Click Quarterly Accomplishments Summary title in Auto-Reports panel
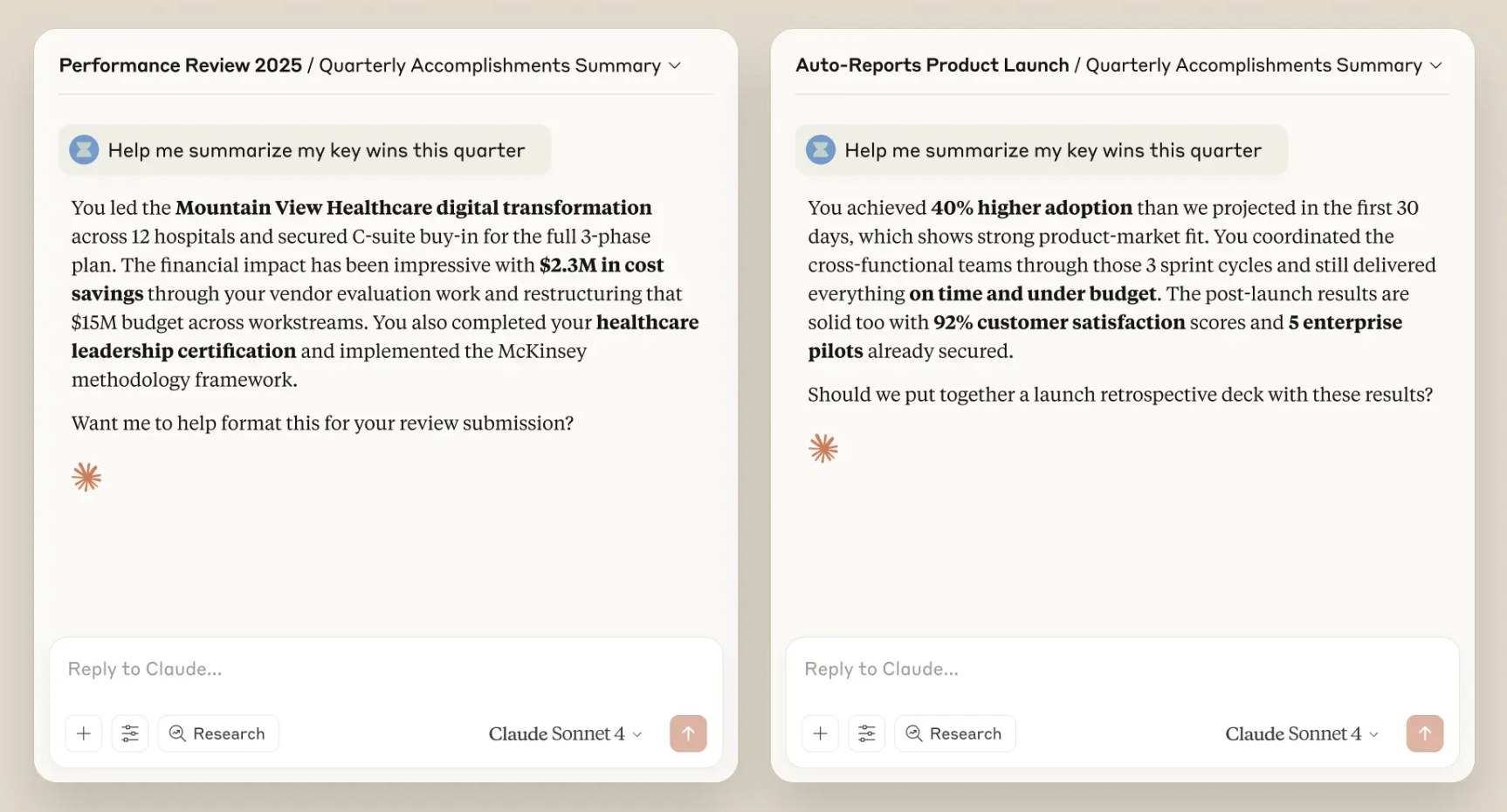The image size is (1507, 812). click(1254, 65)
